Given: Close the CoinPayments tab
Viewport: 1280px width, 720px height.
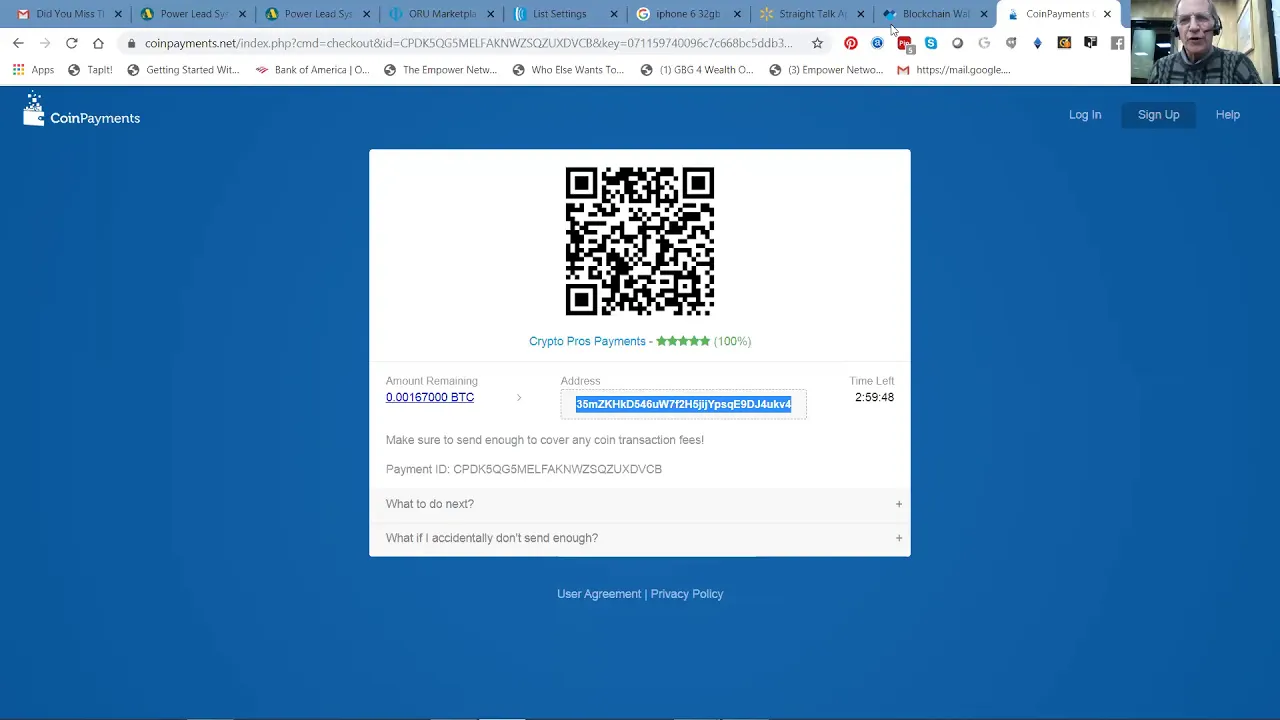Looking at the screenshot, I should (1107, 14).
